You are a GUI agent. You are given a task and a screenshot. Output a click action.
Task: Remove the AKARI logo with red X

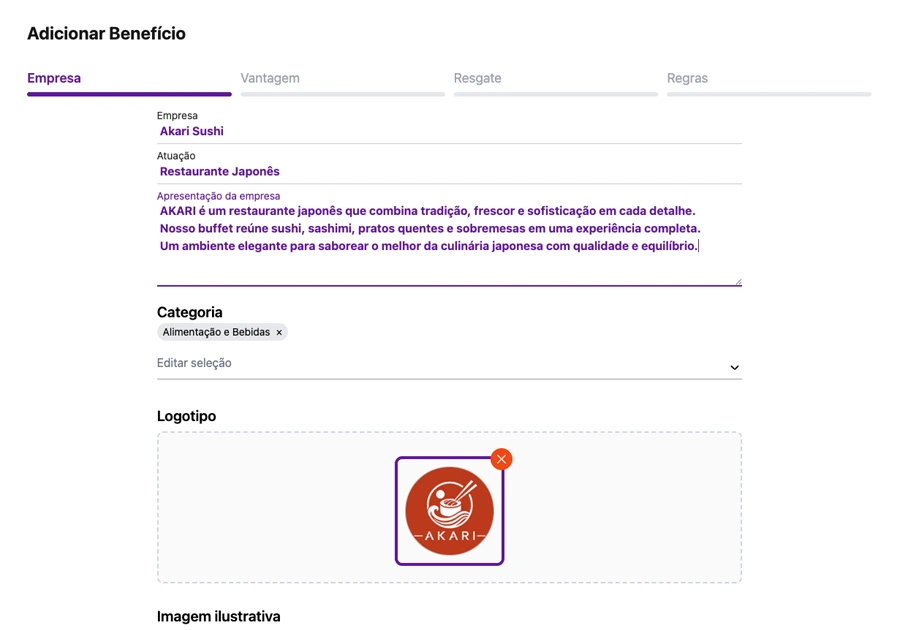[x=501, y=459]
